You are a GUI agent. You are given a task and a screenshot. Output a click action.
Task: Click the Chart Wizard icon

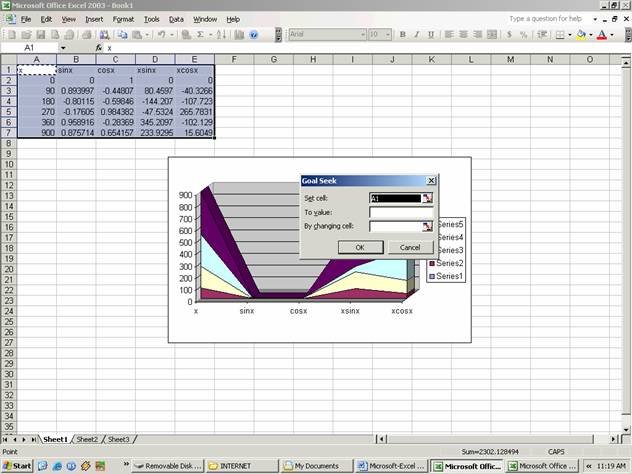pyautogui.click(x=239, y=35)
